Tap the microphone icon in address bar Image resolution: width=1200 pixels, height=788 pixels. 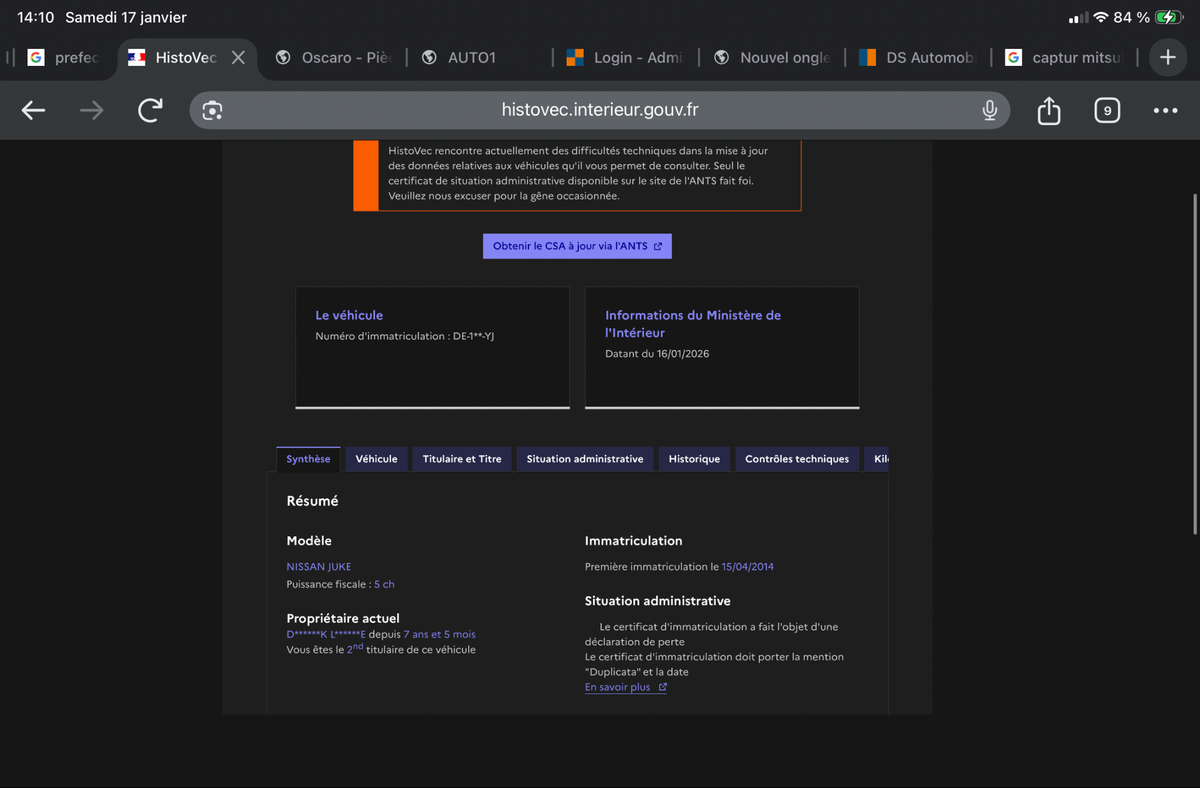(989, 110)
